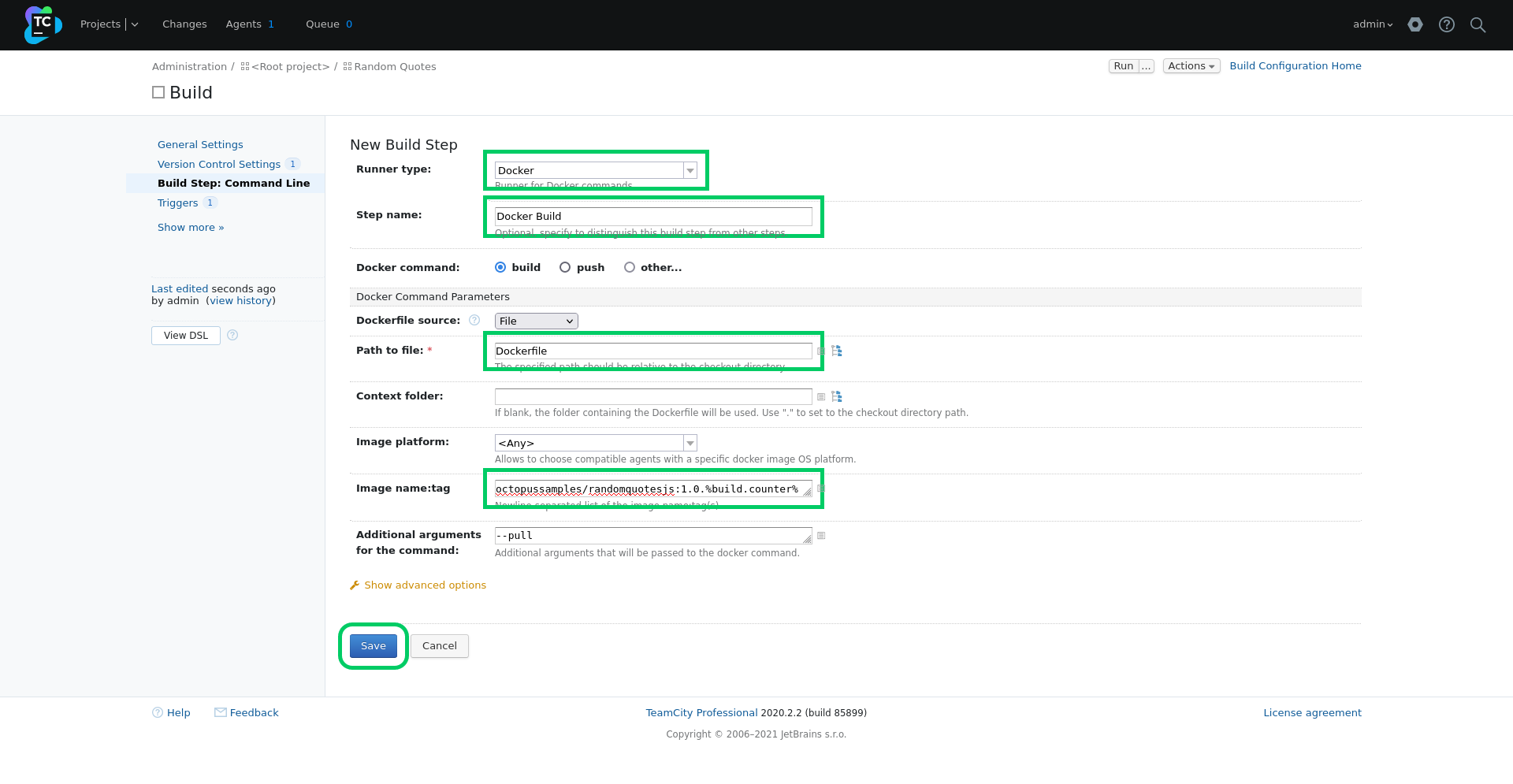Click the TeamCity logo icon
The width and height of the screenshot is (1513, 784).
[x=43, y=24]
